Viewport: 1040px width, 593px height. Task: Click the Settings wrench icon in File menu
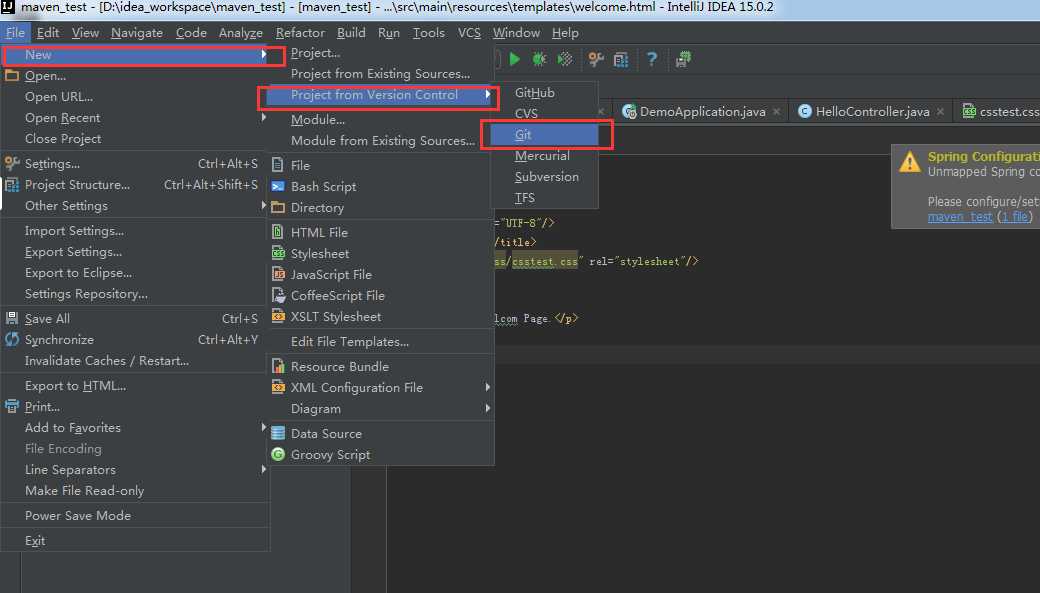pos(12,163)
